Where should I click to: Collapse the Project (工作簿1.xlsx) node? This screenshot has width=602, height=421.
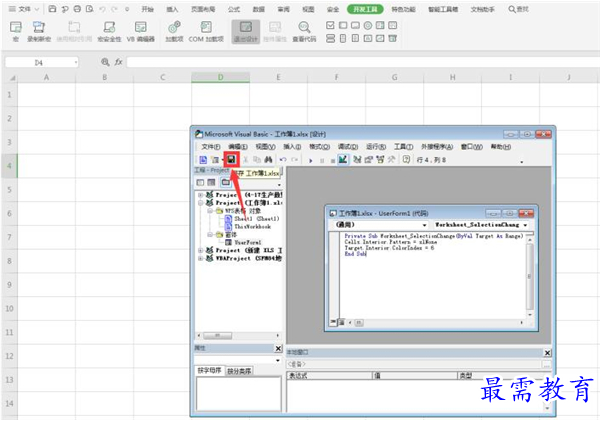[200, 203]
